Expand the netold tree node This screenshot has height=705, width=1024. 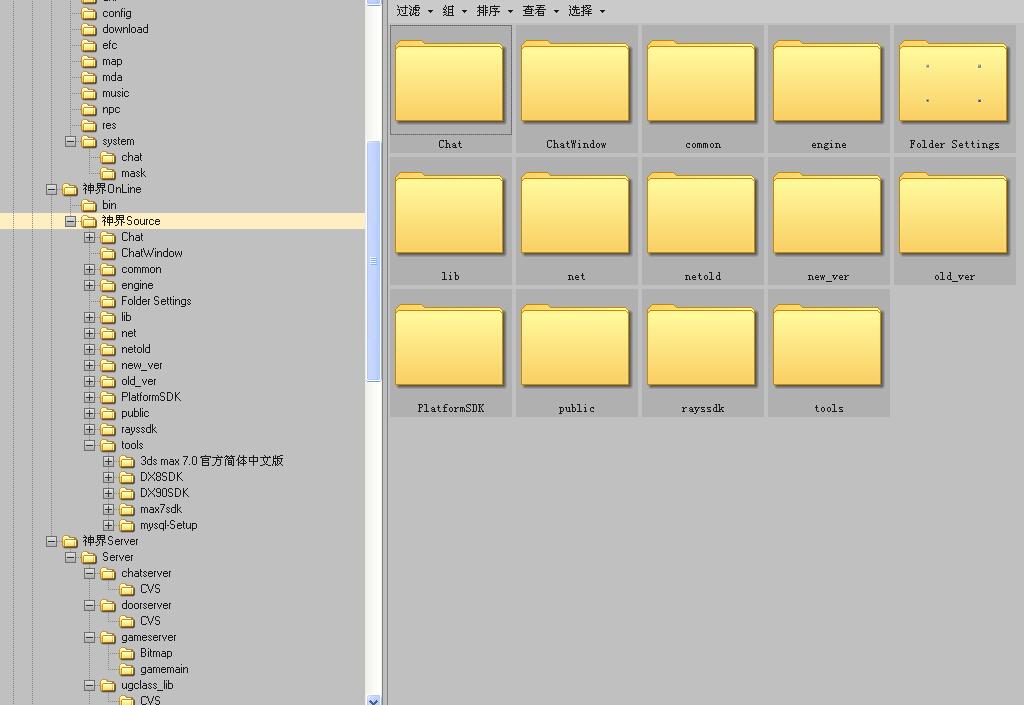click(89, 349)
